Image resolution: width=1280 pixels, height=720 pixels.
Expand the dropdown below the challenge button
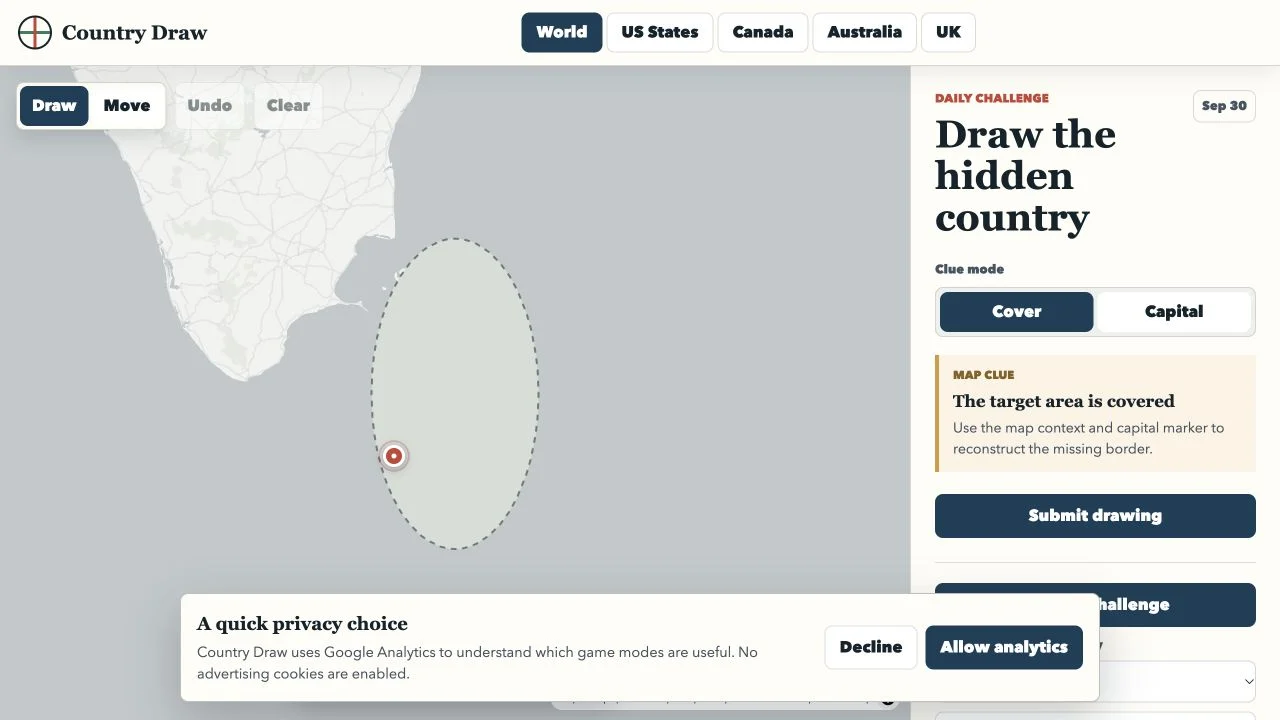coord(1177,680)
